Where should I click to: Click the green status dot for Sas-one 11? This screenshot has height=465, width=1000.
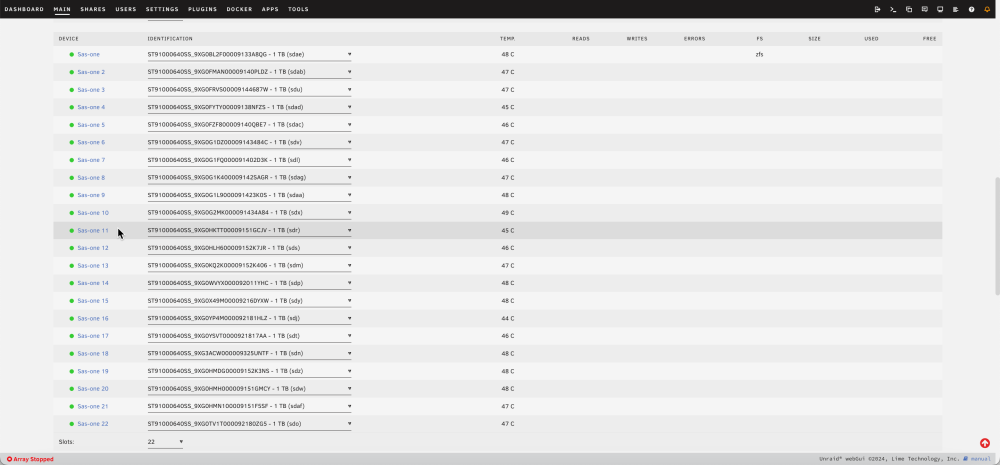[72, 231]
